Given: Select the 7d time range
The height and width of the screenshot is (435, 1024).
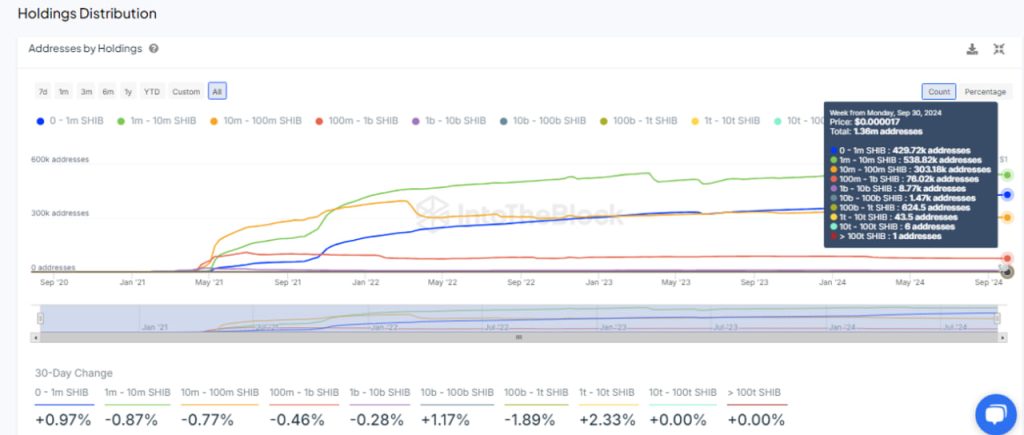Looking at the screenshot, I should [43, 92].
